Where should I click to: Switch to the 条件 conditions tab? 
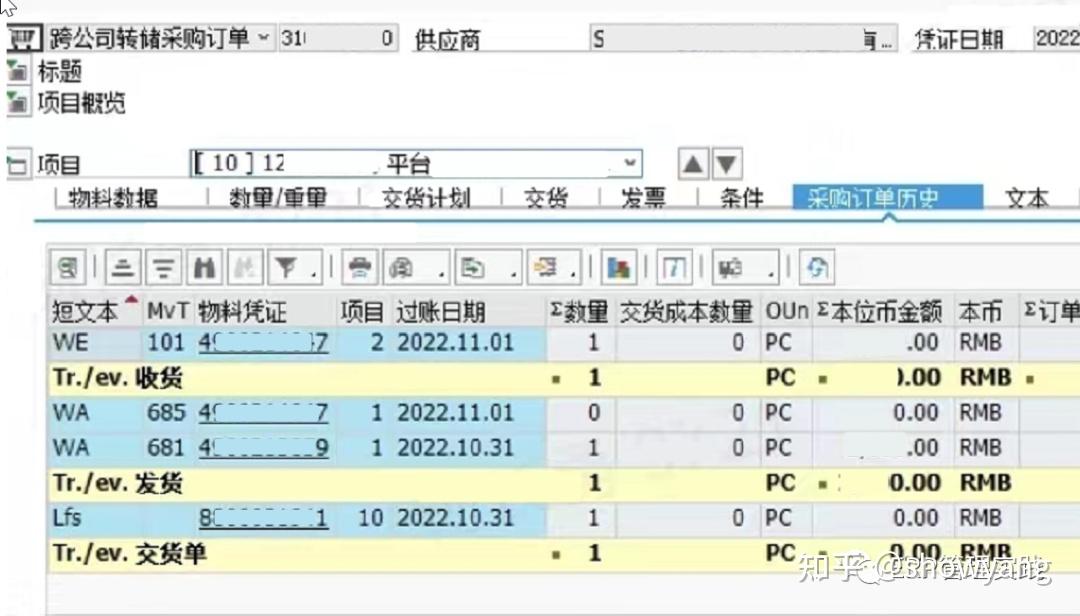(x=741, y=197)
